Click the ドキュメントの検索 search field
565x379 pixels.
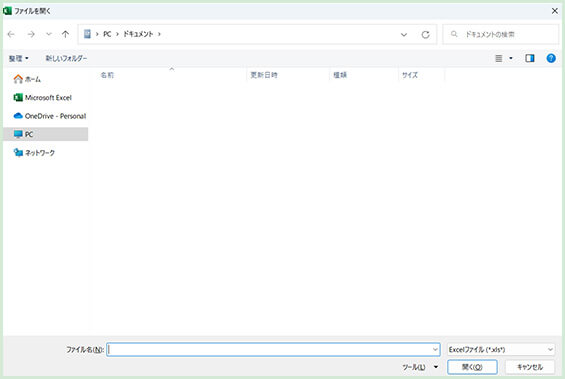point(501,34)
